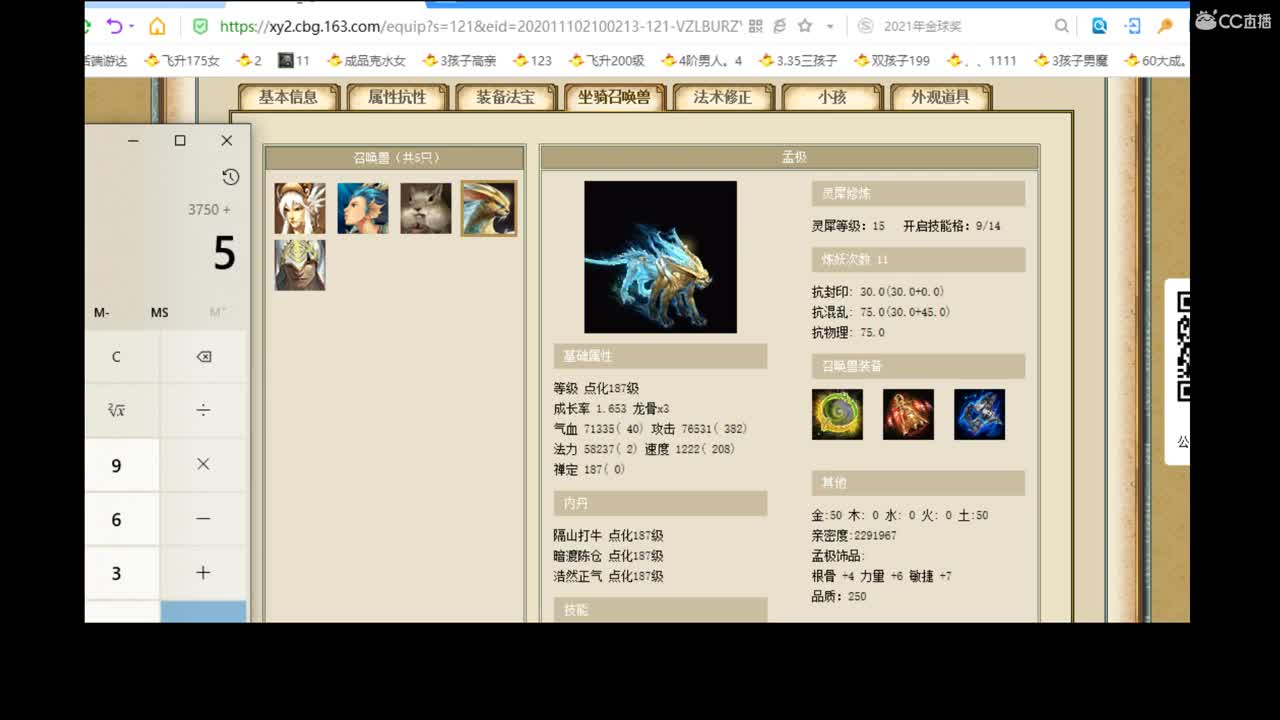Go to browser home page icon
Image resolution: width=1280 pixels, height=720 pixels.
pos(157,26)
